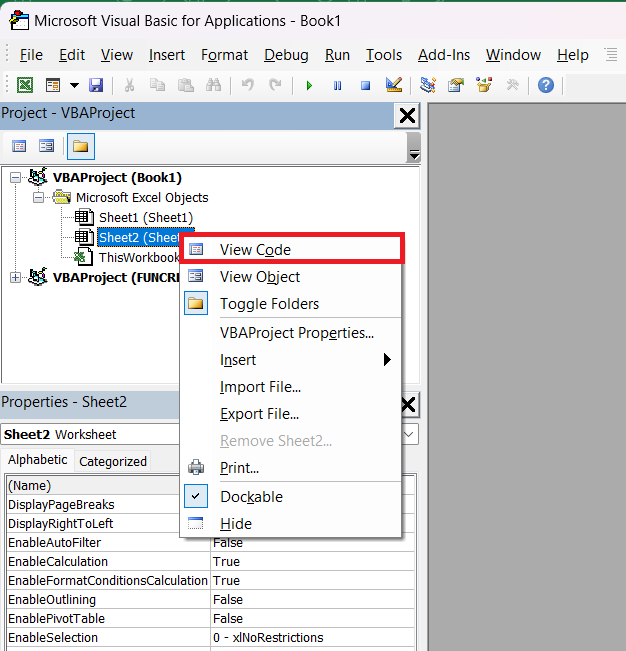Switch to the Alphabetic properties tab
The image size is (626, 651).
tap(38, 460)
